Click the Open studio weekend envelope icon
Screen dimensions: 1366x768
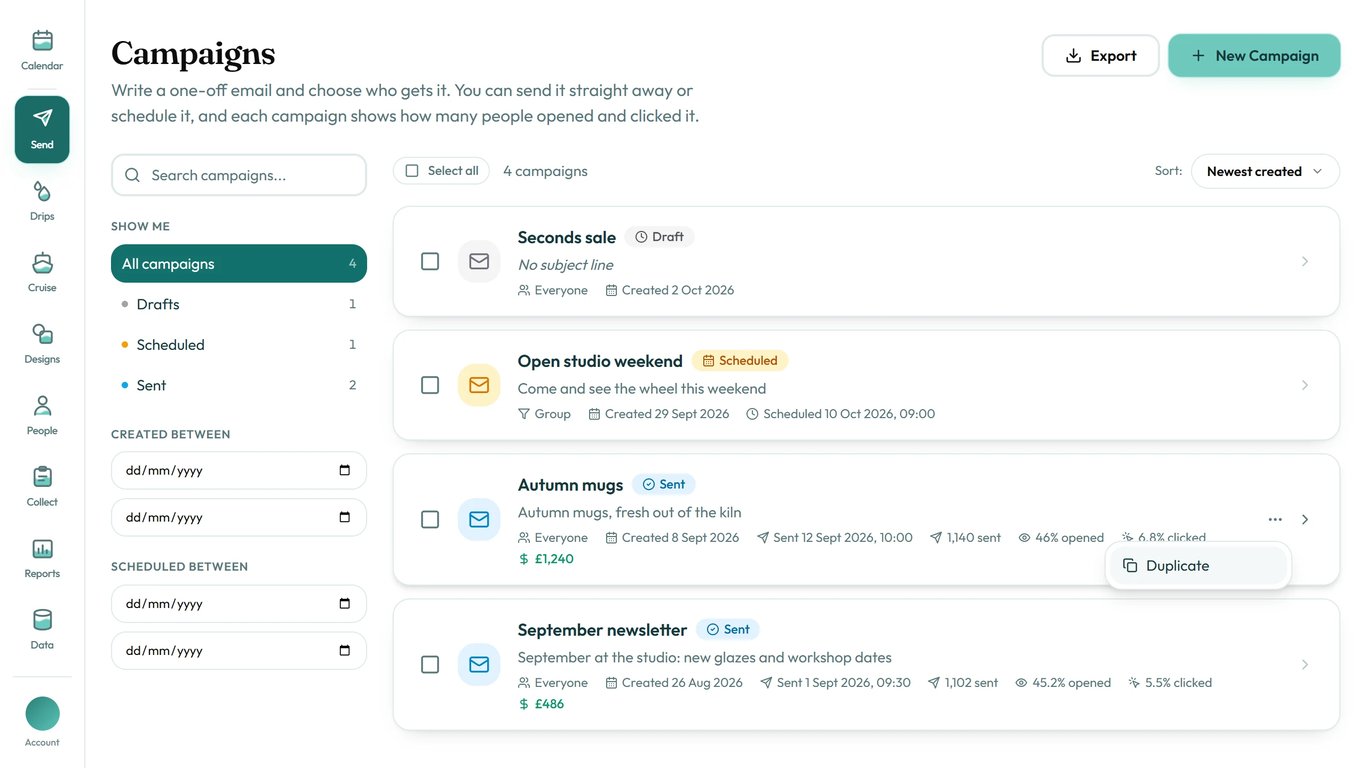click(479, 385)
